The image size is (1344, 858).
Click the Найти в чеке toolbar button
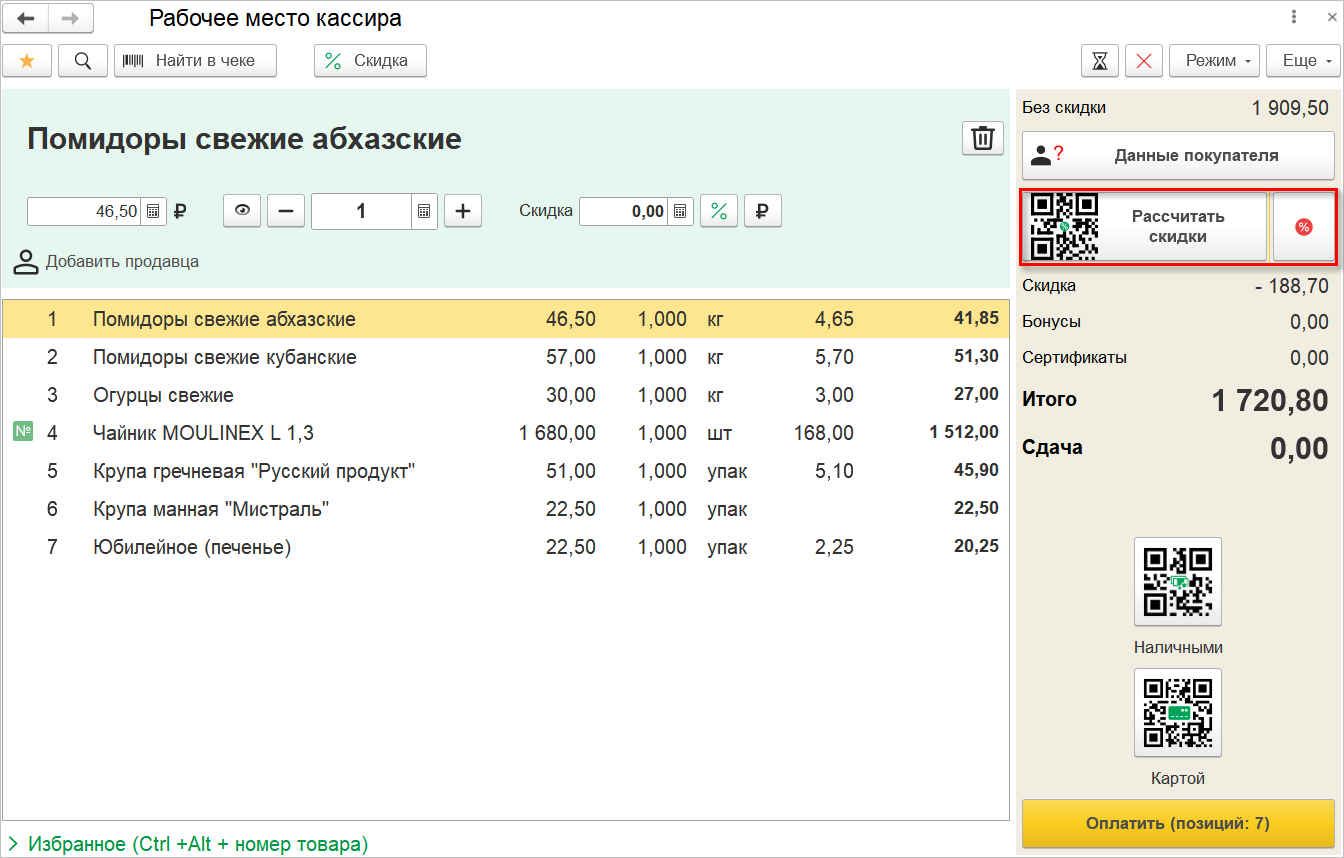[x=195, y=61]
